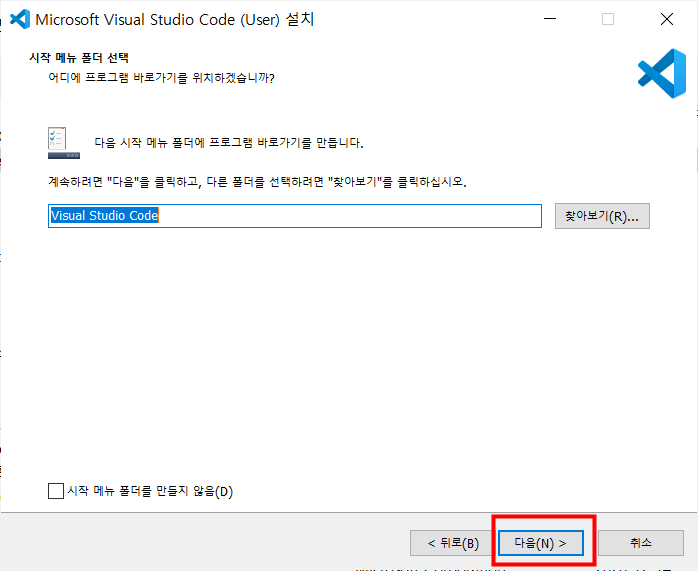The image size is (698, 571).
Task: Click the 다음(N) > next button
Action: coord(540,543)
